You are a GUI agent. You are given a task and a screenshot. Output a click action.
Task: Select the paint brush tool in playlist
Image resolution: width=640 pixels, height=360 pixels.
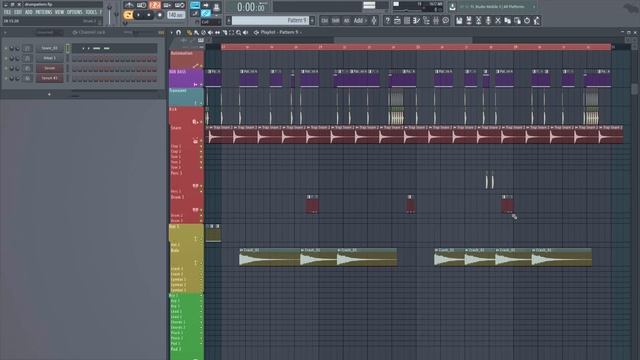[x=196, y=32]
